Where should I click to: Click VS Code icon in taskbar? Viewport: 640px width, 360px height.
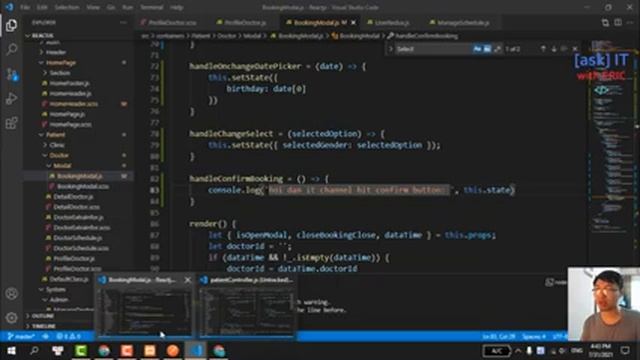(x=196, y=351)
